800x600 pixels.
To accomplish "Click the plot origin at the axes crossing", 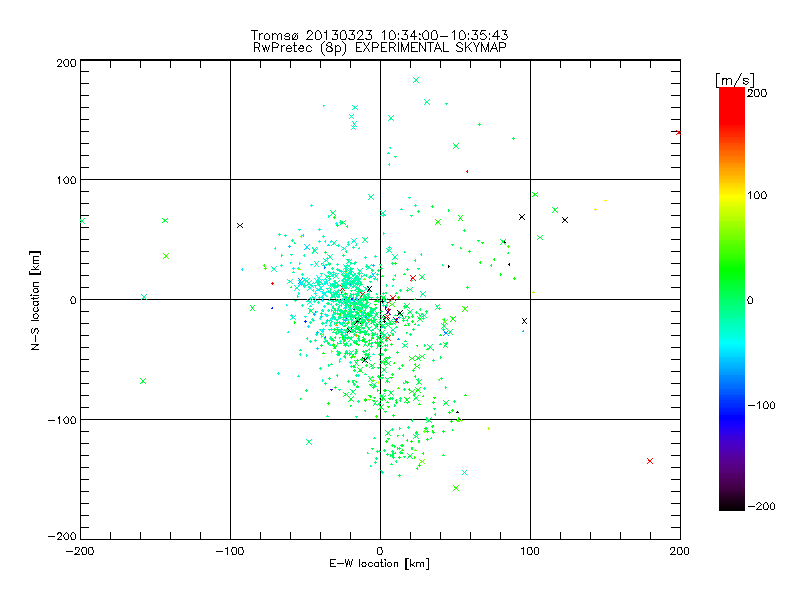I will click(380, 299).
